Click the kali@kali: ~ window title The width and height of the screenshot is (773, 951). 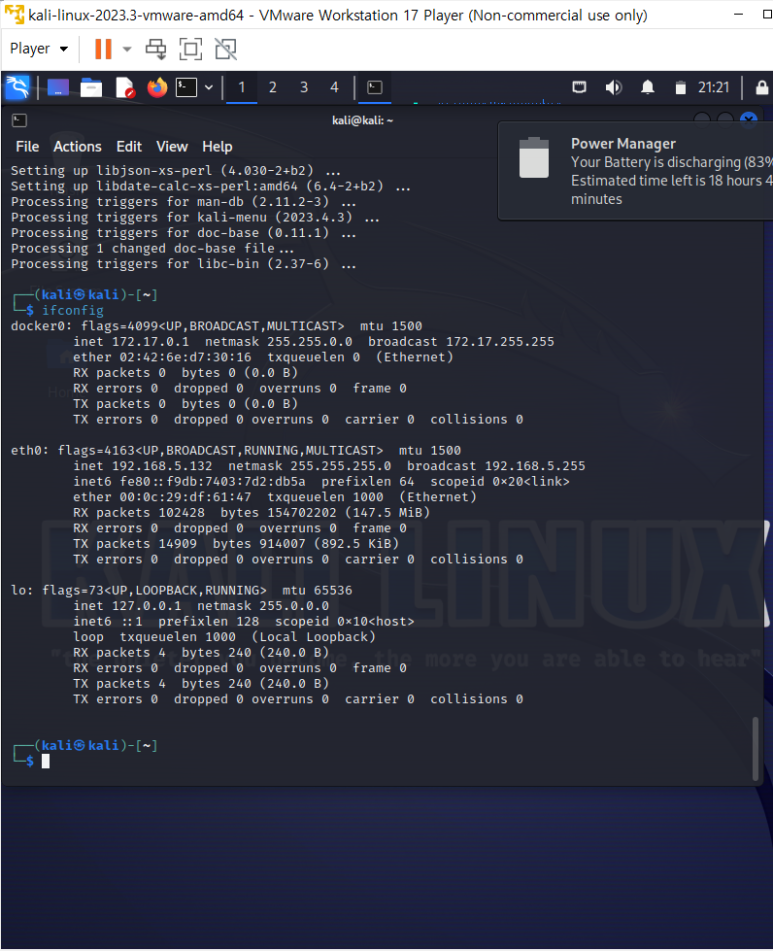point(363,120)
